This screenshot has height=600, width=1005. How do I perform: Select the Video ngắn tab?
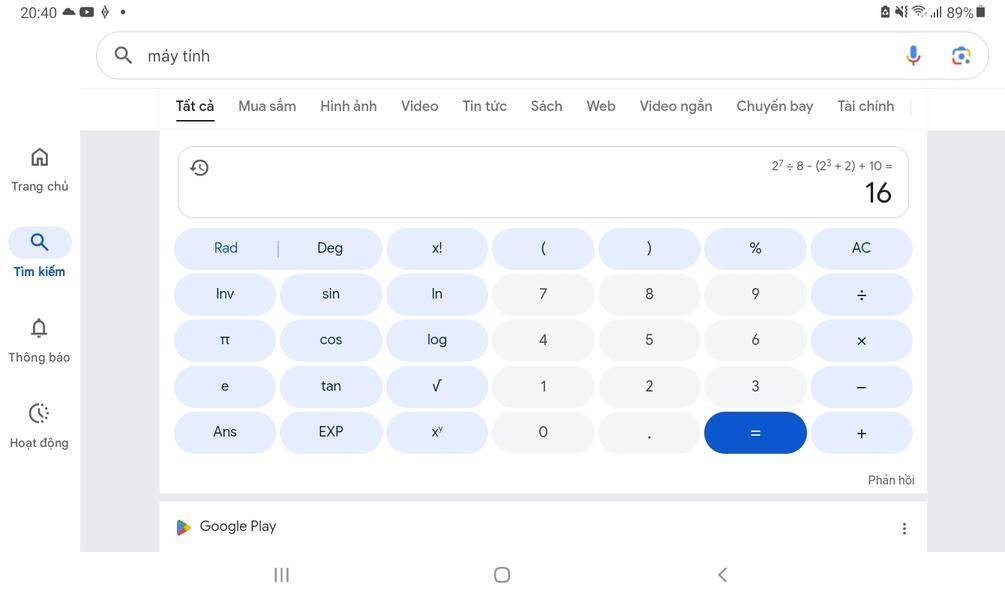point(676,106)
